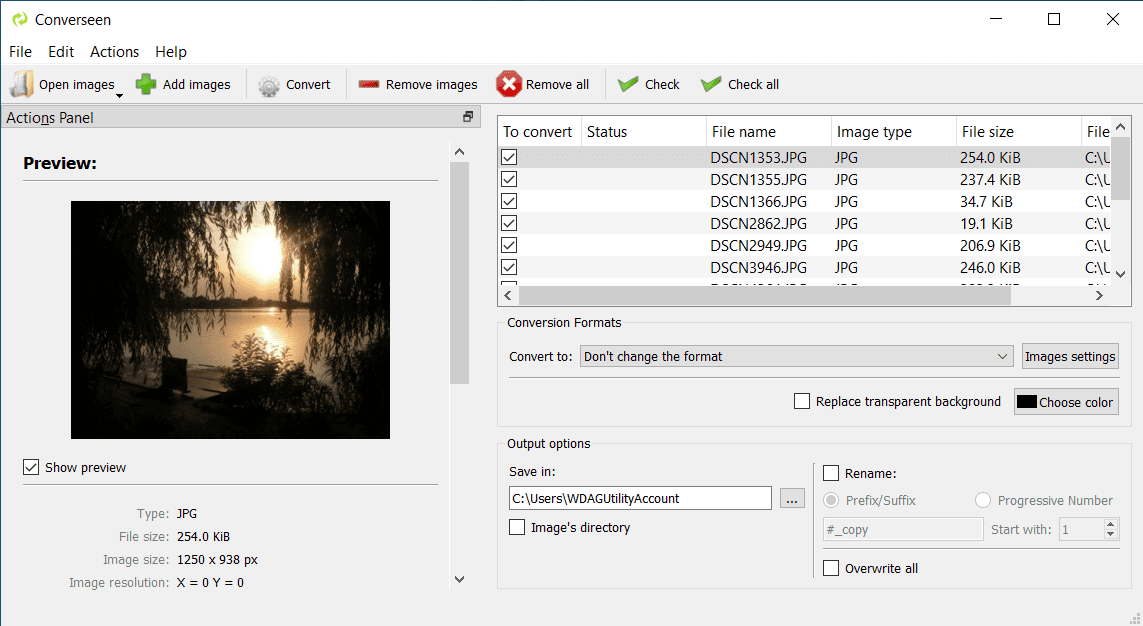The image size is (1143, 626).
Task: Click the Converseen logo in title bar
Action: point(20,20)
